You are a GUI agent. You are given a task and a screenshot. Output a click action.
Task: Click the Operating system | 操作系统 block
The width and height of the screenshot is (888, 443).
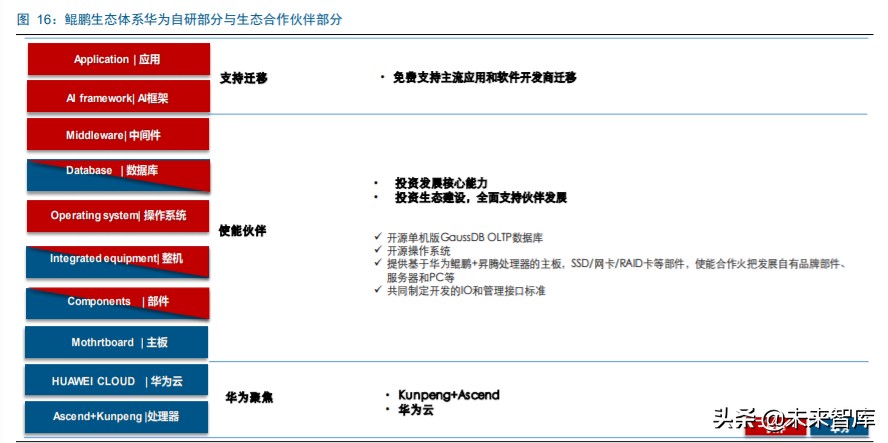coord(118,216)
